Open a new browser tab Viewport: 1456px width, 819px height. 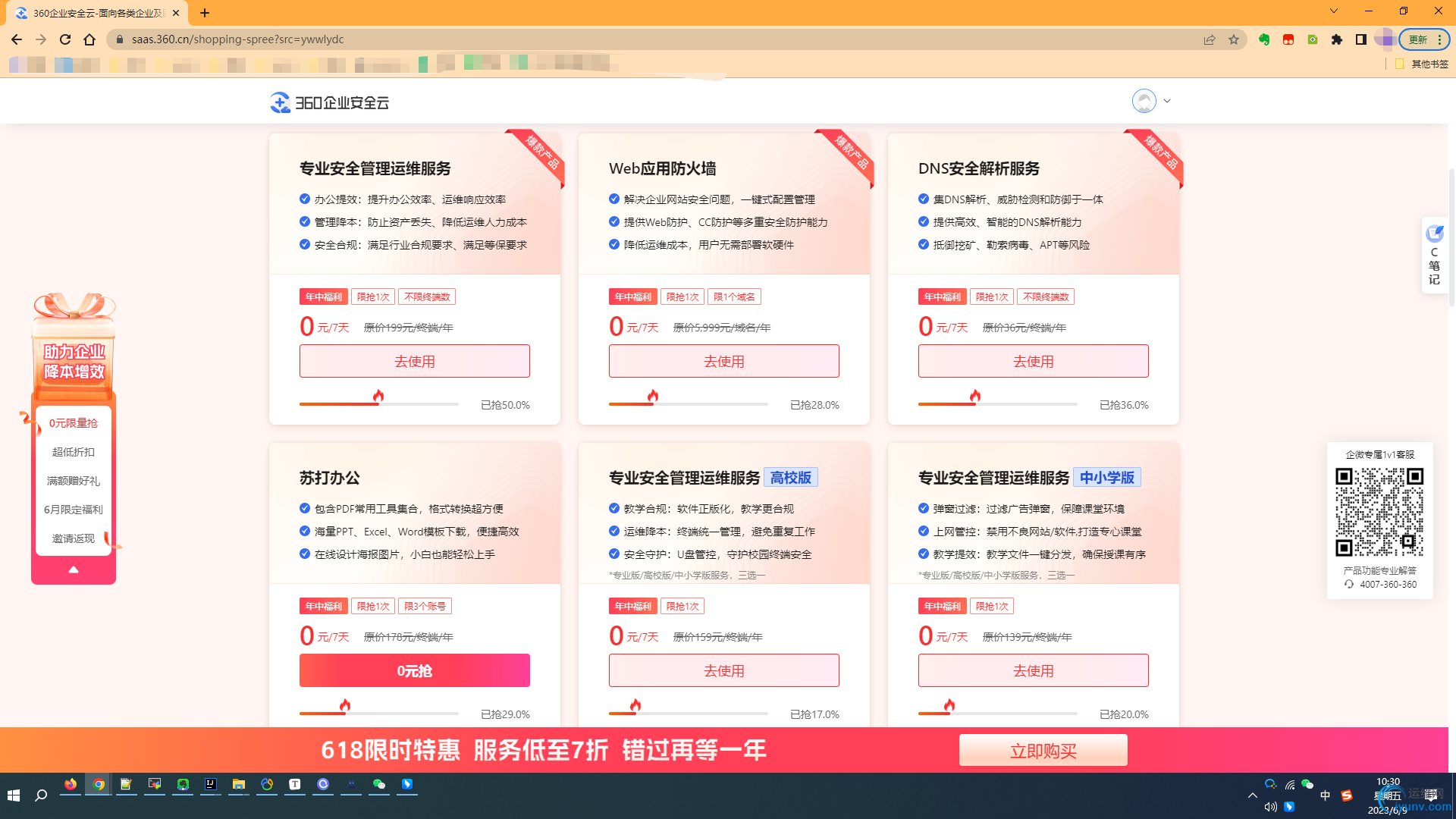pyautogui.click(x=205, y=13)
